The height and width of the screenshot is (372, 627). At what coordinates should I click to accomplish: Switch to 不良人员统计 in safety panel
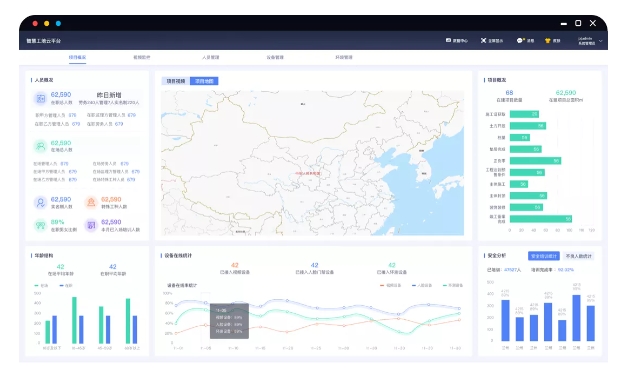point(579,256)
